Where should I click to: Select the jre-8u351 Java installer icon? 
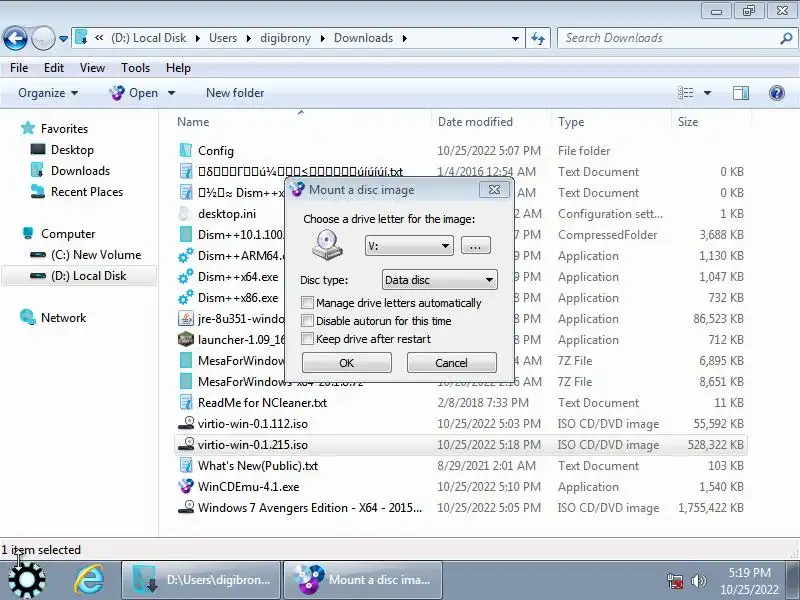point(186,319)
